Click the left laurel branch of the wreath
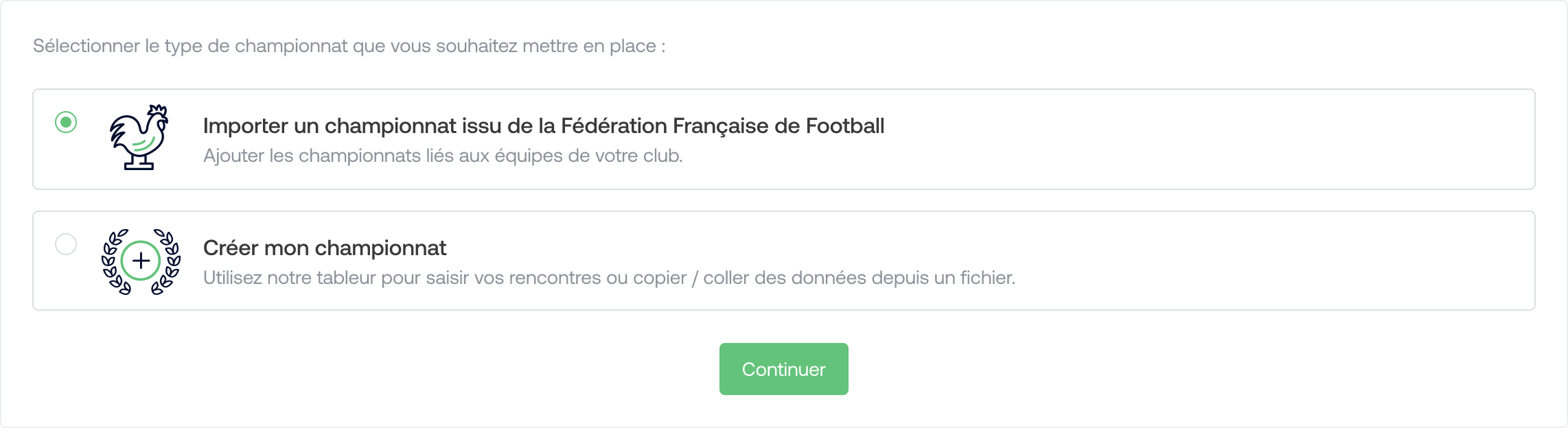The height and width of the screenshot is (428, 1568). point(115,261)
